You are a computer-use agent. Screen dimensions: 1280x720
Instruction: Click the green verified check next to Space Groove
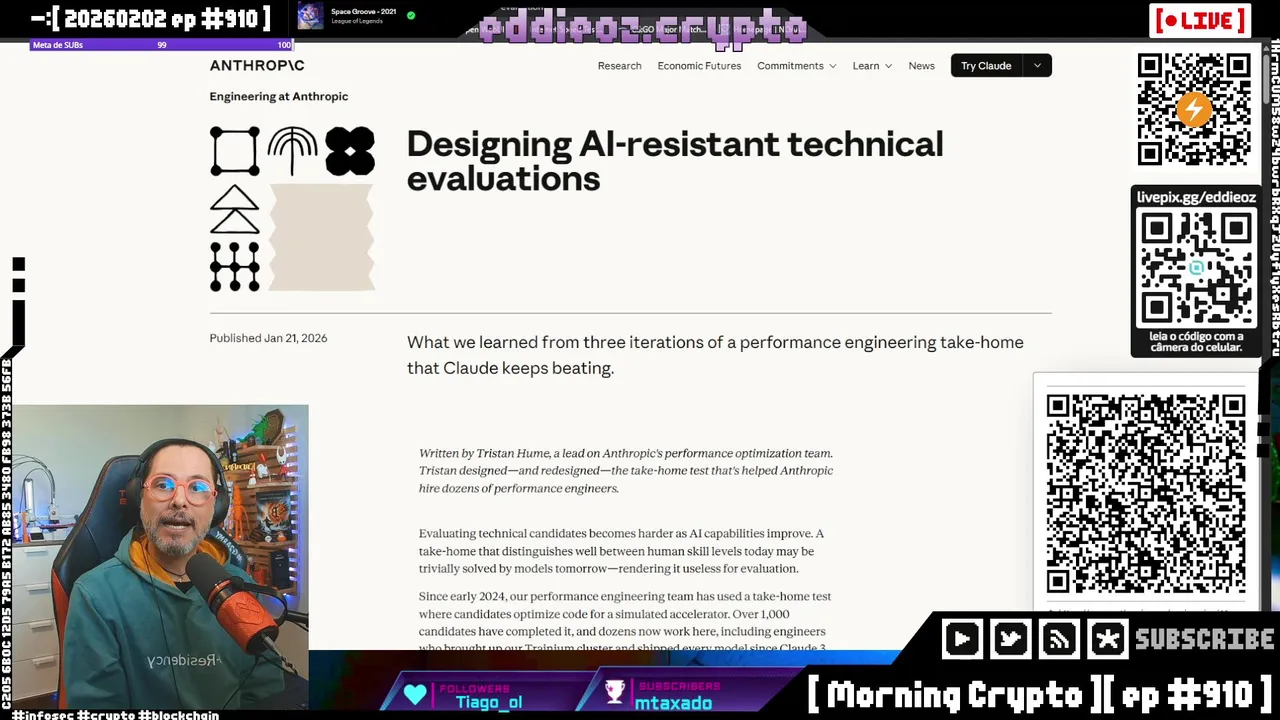click(x=411, y=16)
